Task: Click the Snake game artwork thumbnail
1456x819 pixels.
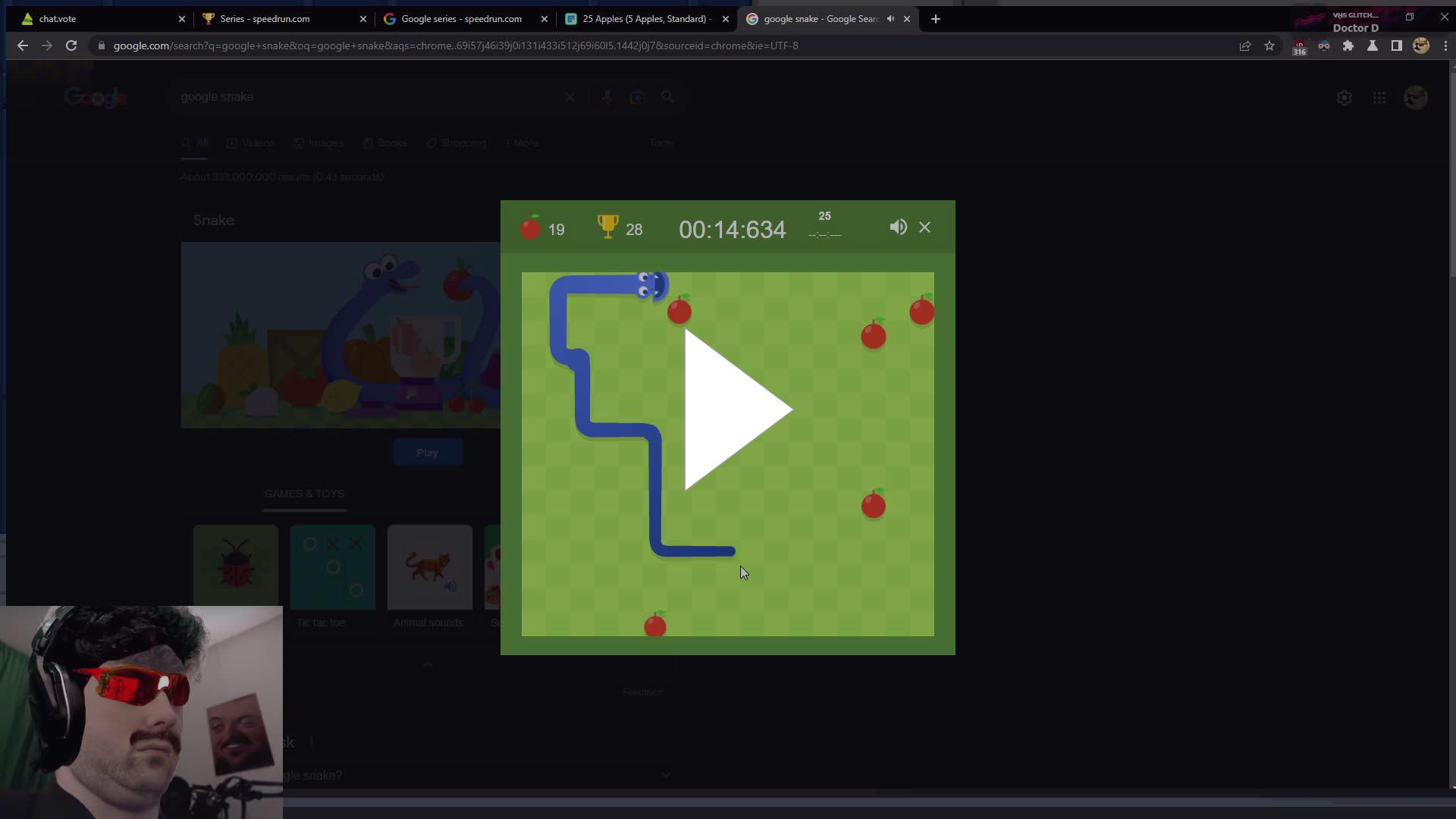Action: point(340,335)
